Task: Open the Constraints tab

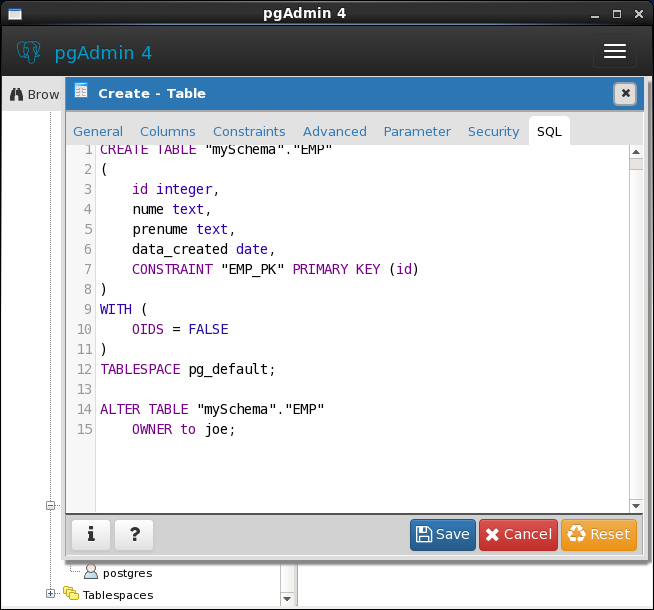Action: tap(249, 132)
